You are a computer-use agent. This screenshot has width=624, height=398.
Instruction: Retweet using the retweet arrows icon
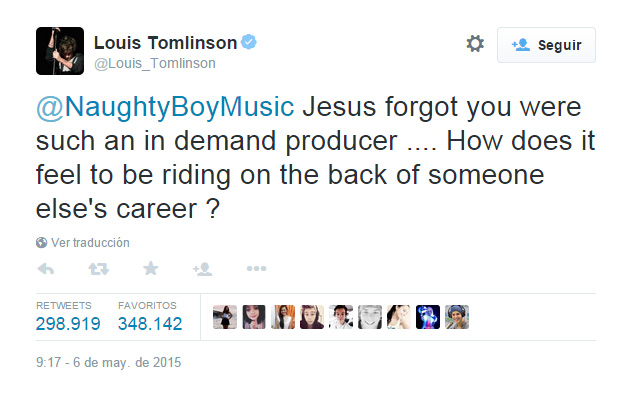(98, 269)
